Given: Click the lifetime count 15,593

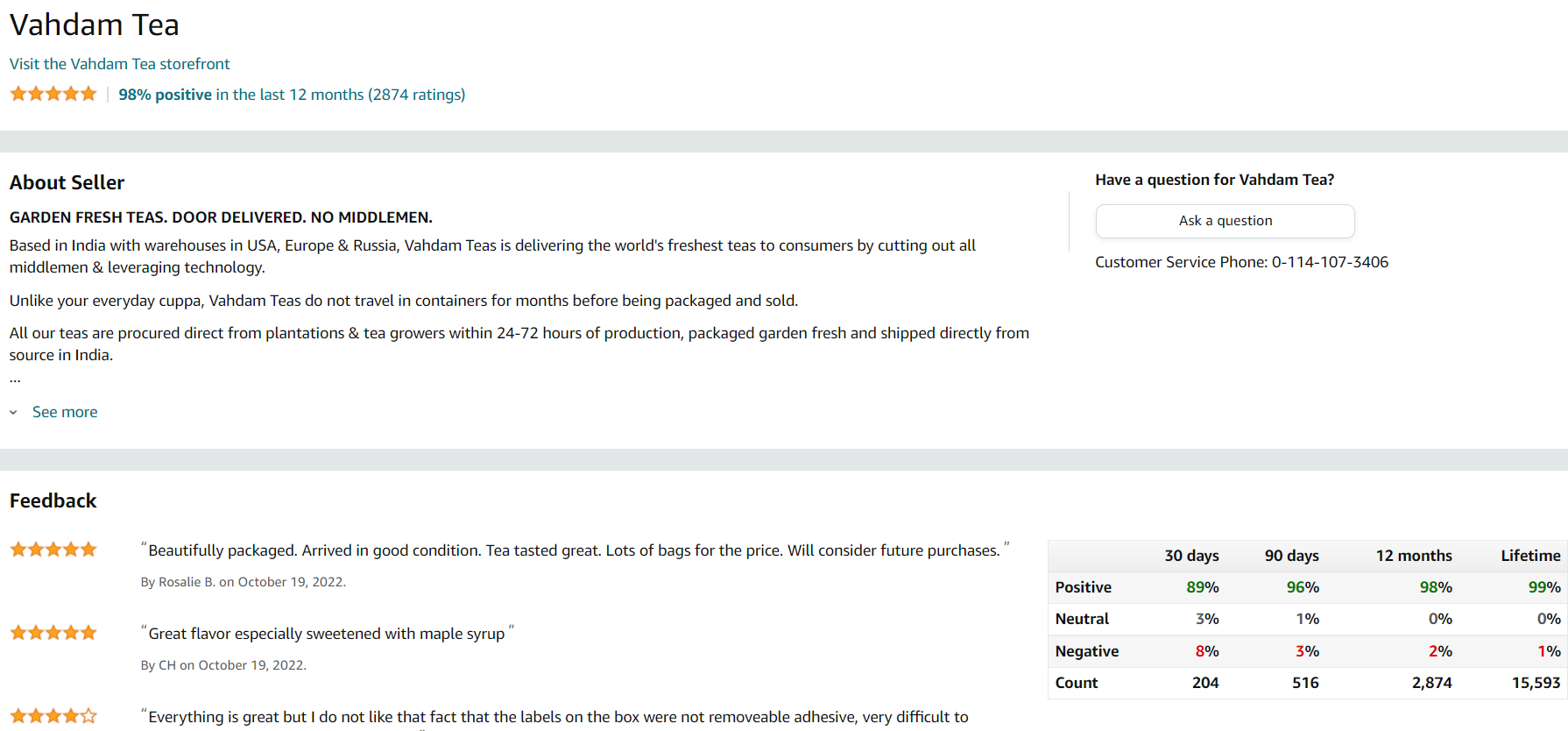Looking at the screenshot, I should point(1536,683).
